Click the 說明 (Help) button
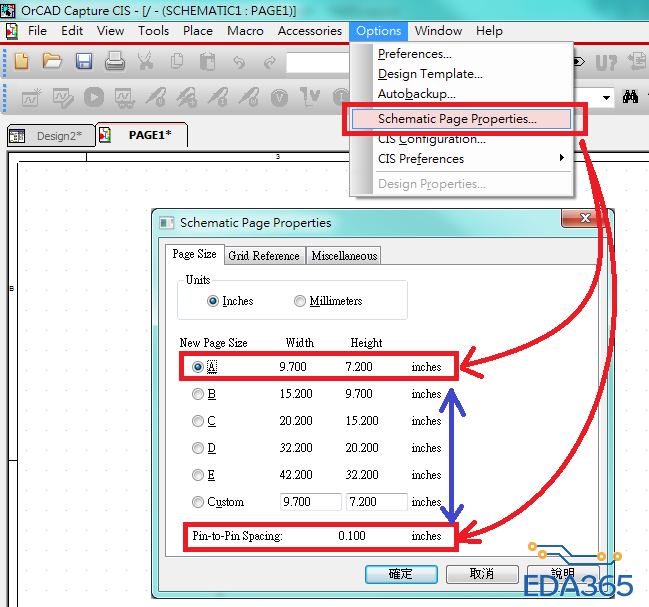Viewport: 649px width, 607px height. [563, 574]
